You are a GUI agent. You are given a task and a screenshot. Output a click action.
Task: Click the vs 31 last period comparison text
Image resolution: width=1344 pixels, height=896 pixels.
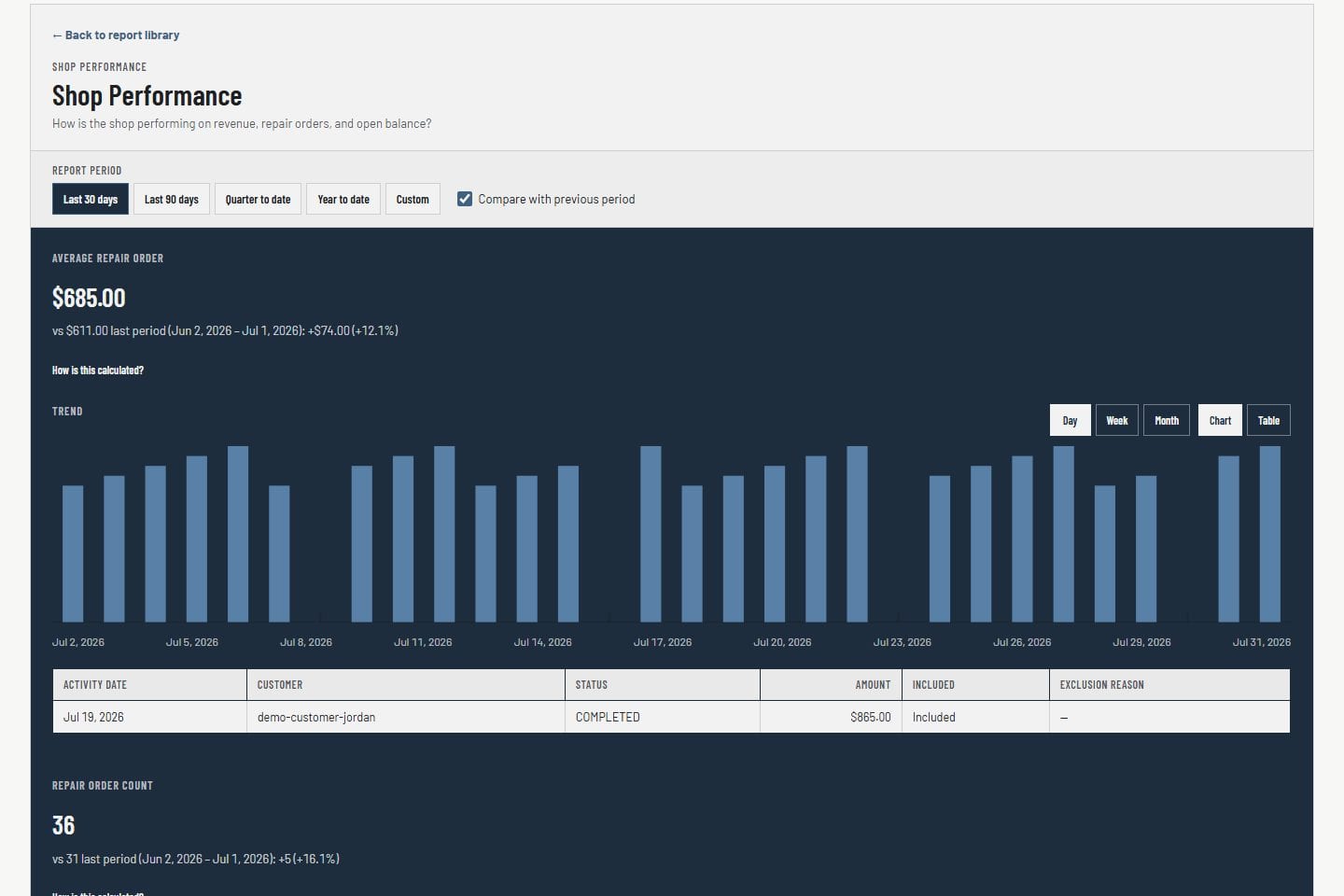[196, 859]
